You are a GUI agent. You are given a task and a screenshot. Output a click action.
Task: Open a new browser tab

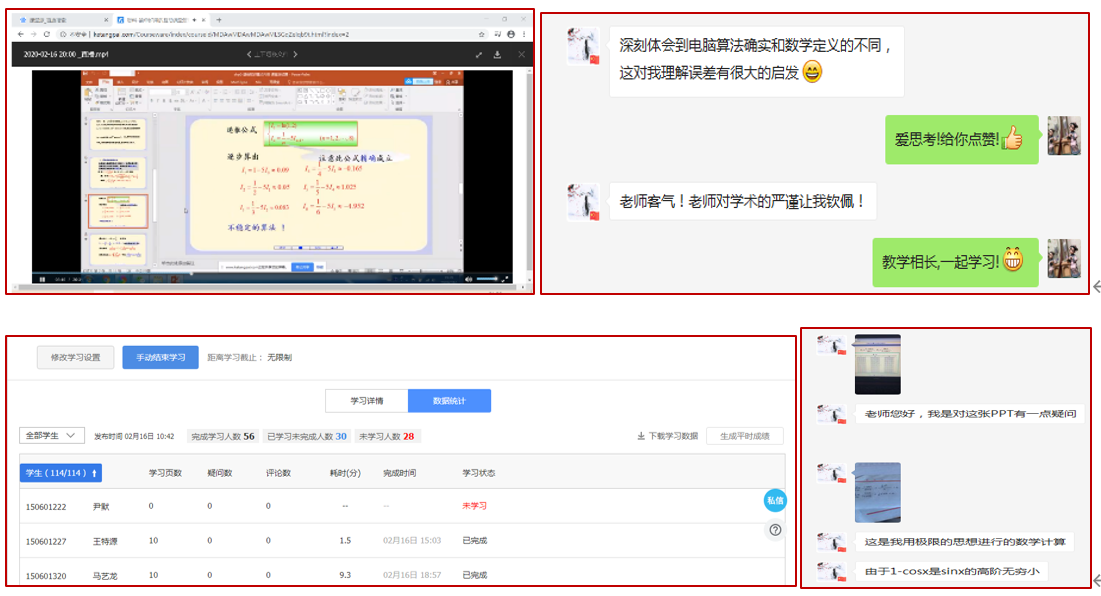219,19
